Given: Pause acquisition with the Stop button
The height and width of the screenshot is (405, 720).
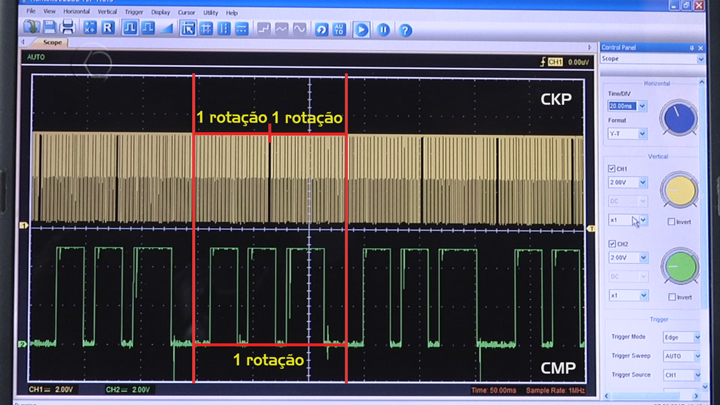Looking at the screenshot, I should (383, 29).
